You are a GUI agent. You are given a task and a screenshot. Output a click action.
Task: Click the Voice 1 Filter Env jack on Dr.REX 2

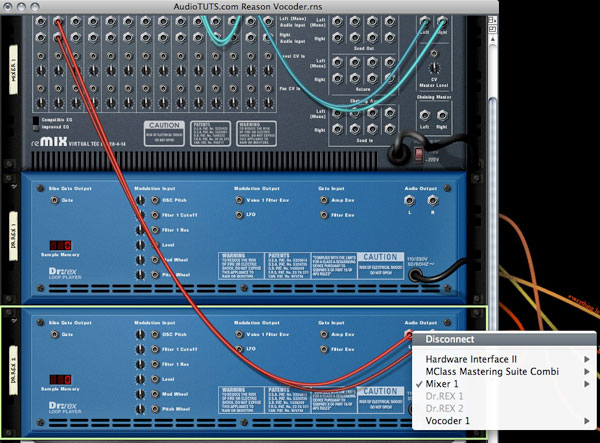click(x=239, y=334)
